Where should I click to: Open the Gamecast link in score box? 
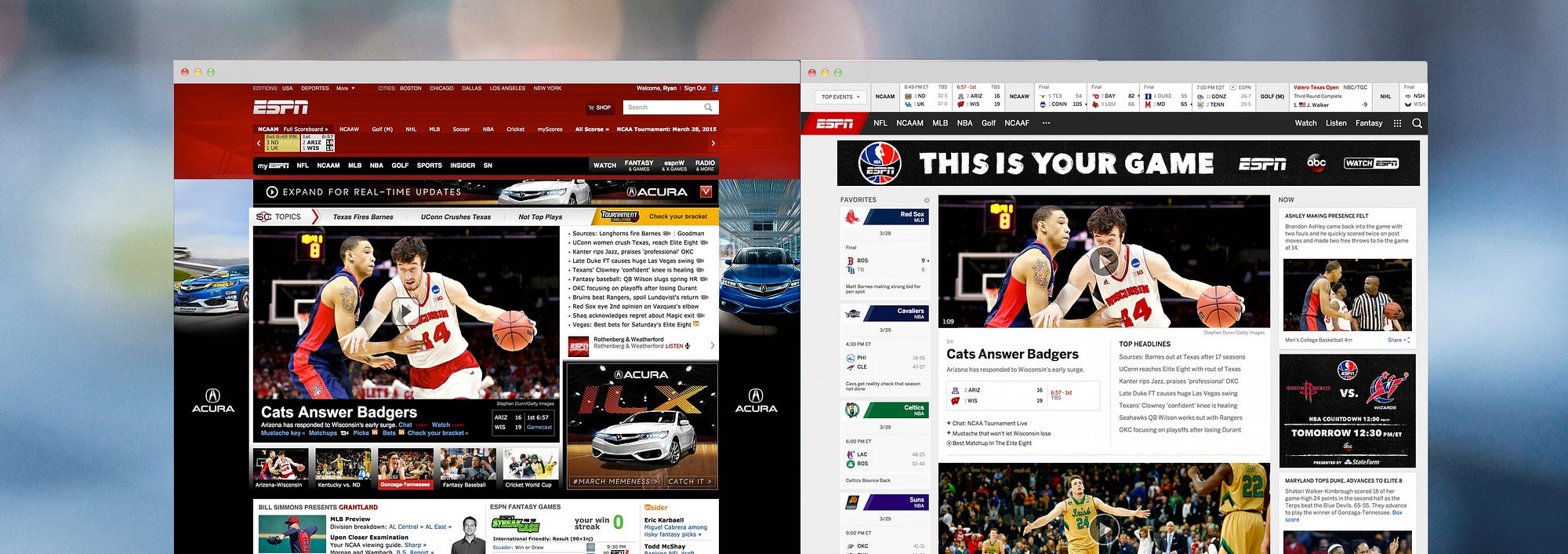(539, 428)
